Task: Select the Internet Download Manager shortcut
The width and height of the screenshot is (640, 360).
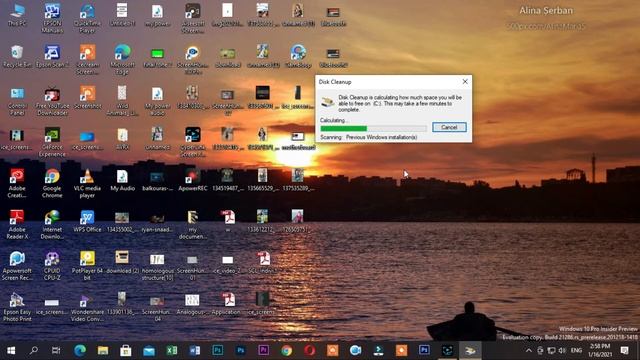Action: (52, 224)
